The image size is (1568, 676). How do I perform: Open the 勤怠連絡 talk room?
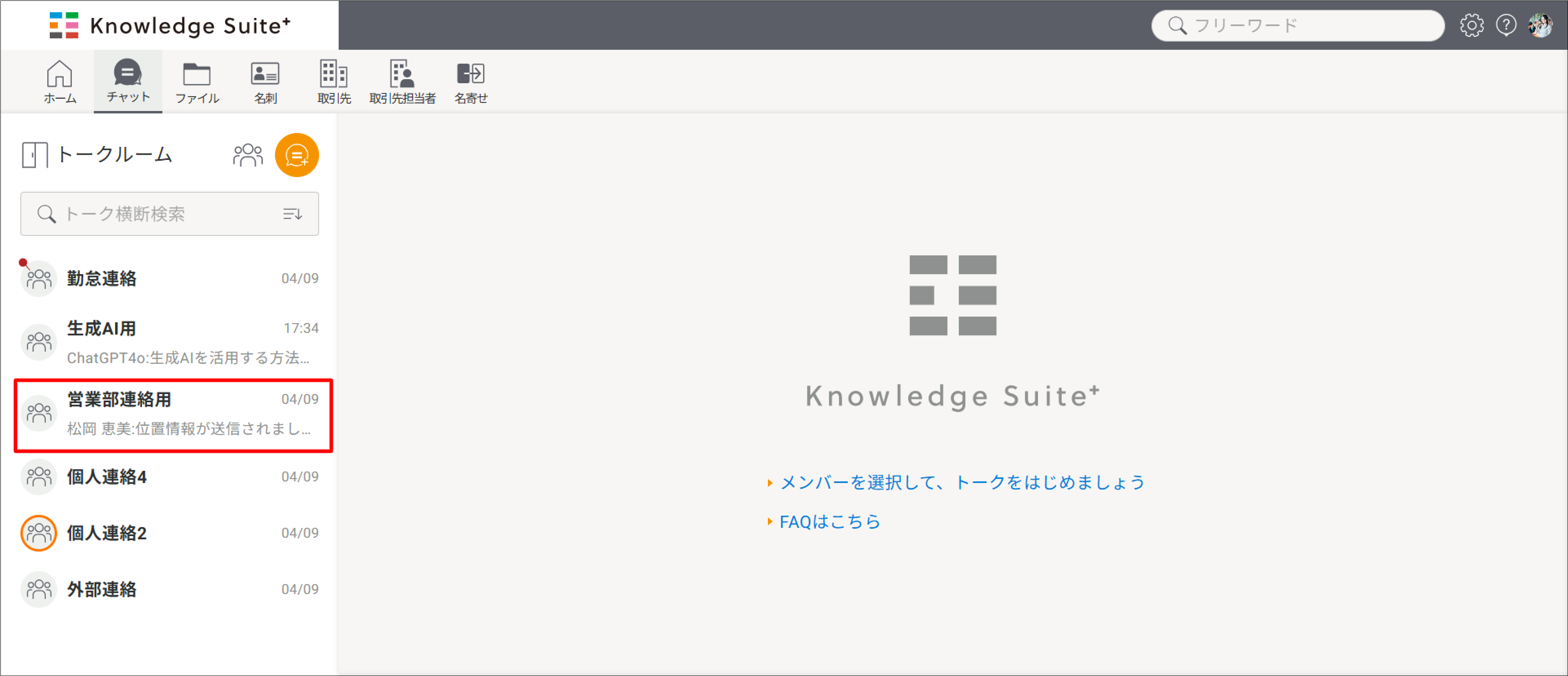pos(169,279)
